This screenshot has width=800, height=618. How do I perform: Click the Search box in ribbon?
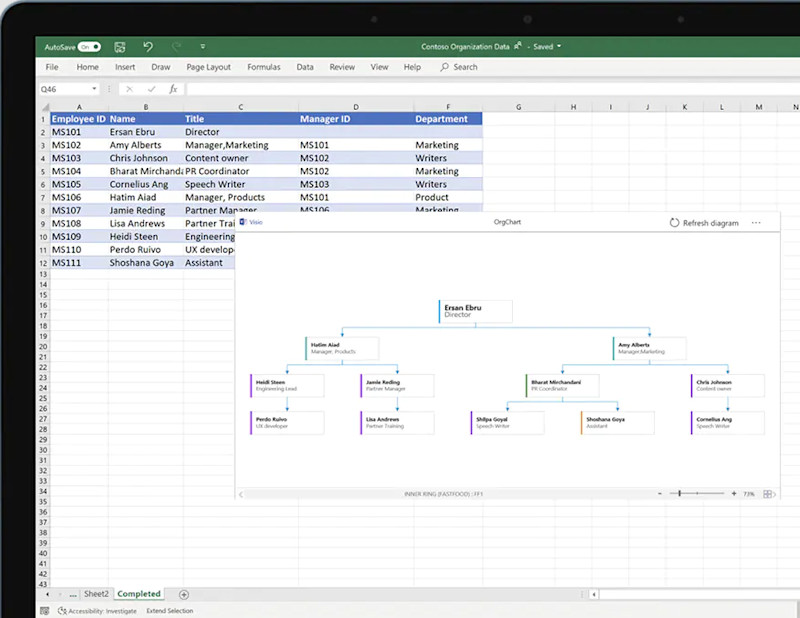[x=459, y=67]
